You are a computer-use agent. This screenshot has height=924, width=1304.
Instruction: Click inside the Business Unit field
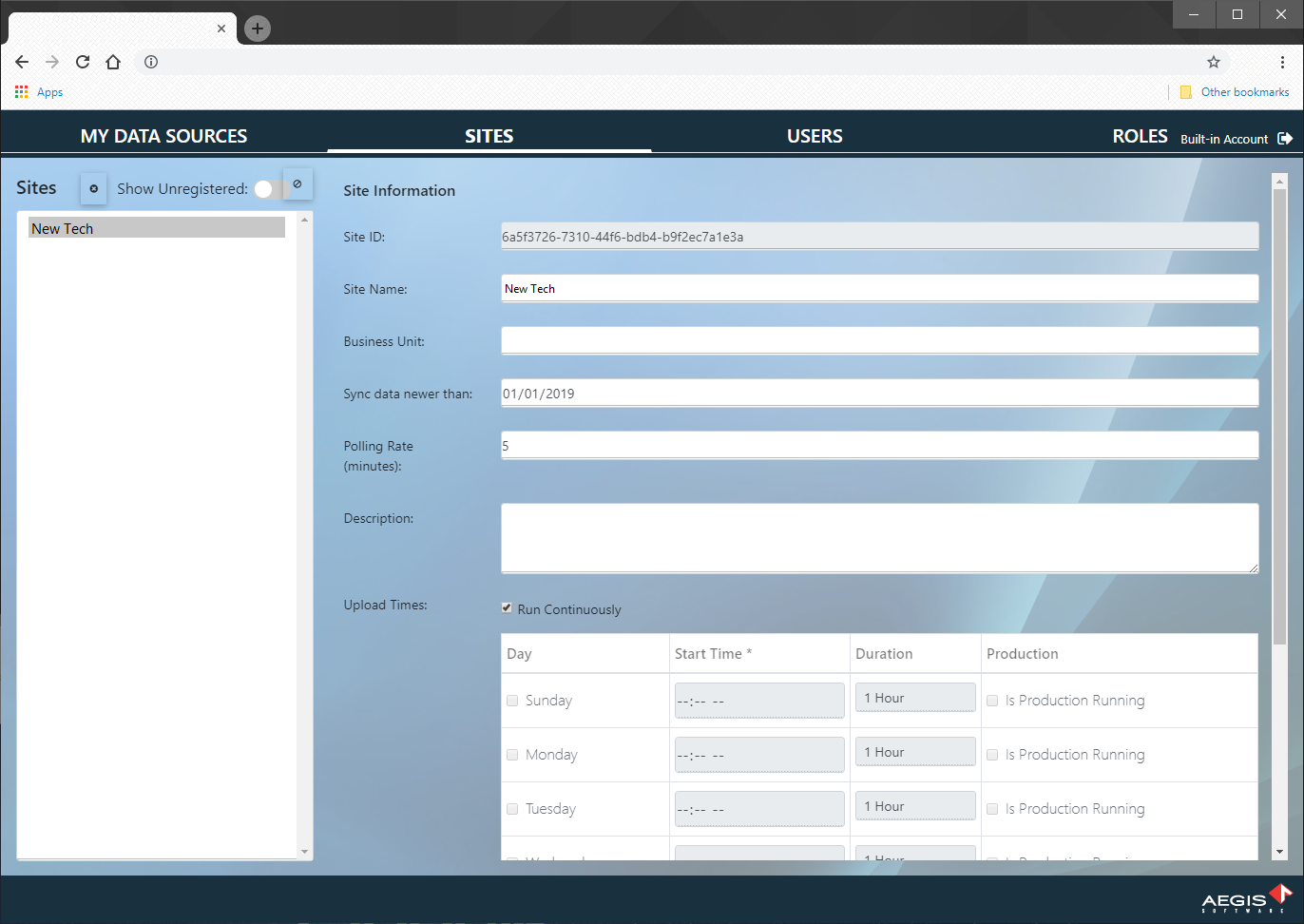click(879, 340)
